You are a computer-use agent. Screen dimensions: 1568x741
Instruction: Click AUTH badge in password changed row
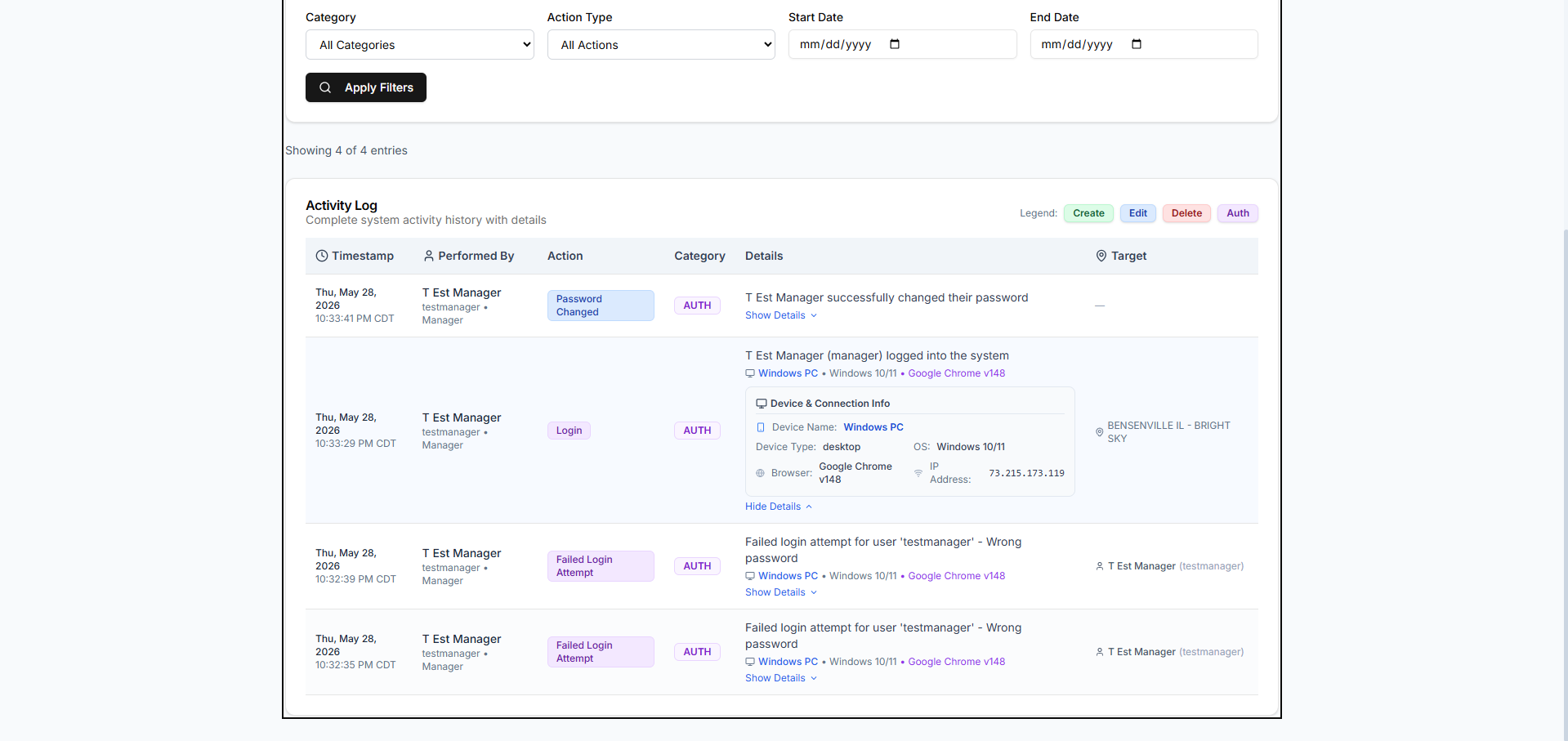(x=697, y=306)
